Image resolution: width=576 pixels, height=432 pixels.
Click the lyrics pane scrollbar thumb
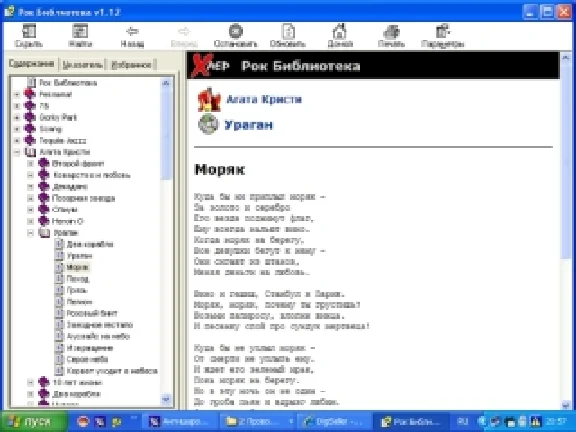pos(565,161)
